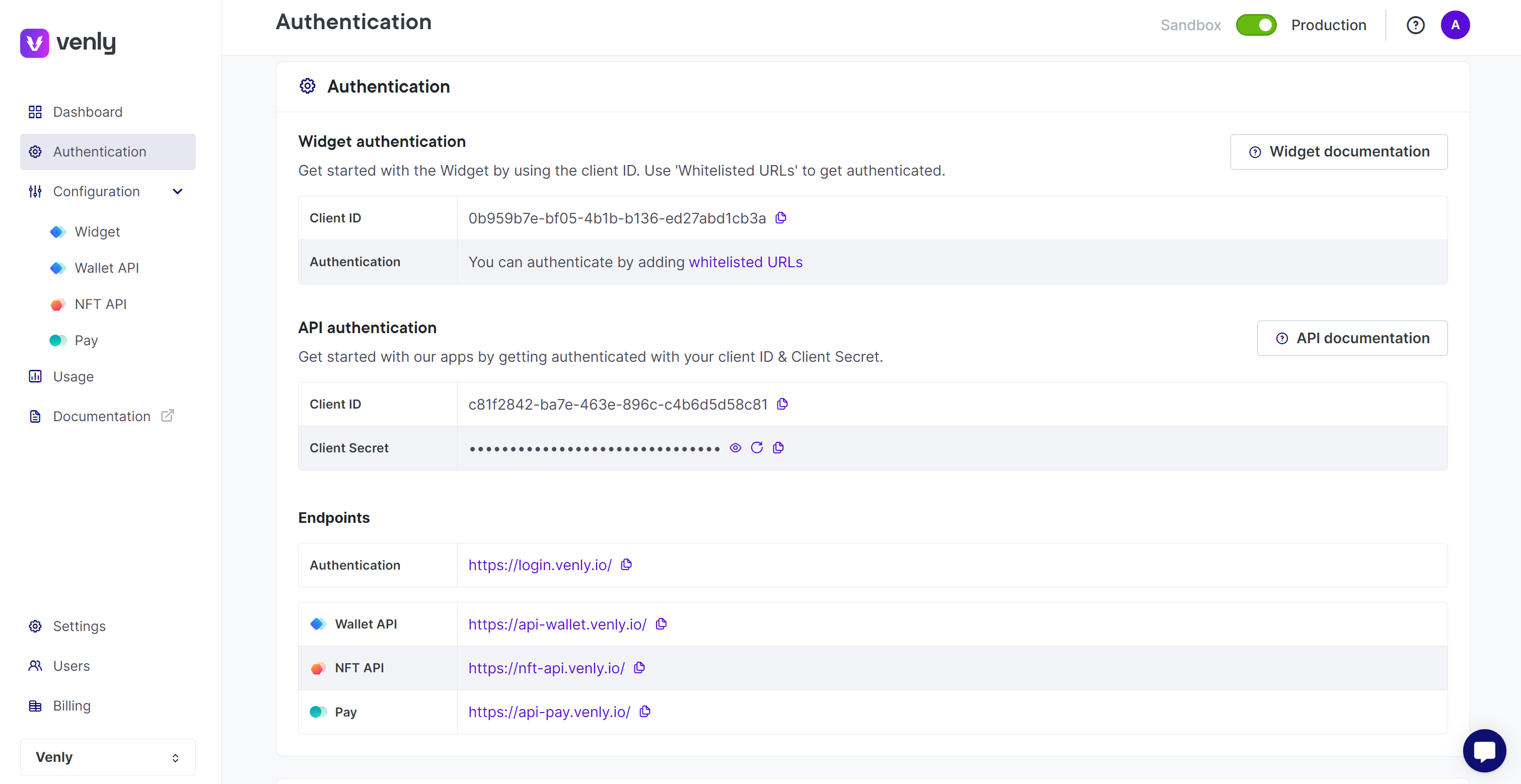Click the gear icon in Authentication card header
The height and width of the screenshot is (784, 1521).
coord(307,86)
